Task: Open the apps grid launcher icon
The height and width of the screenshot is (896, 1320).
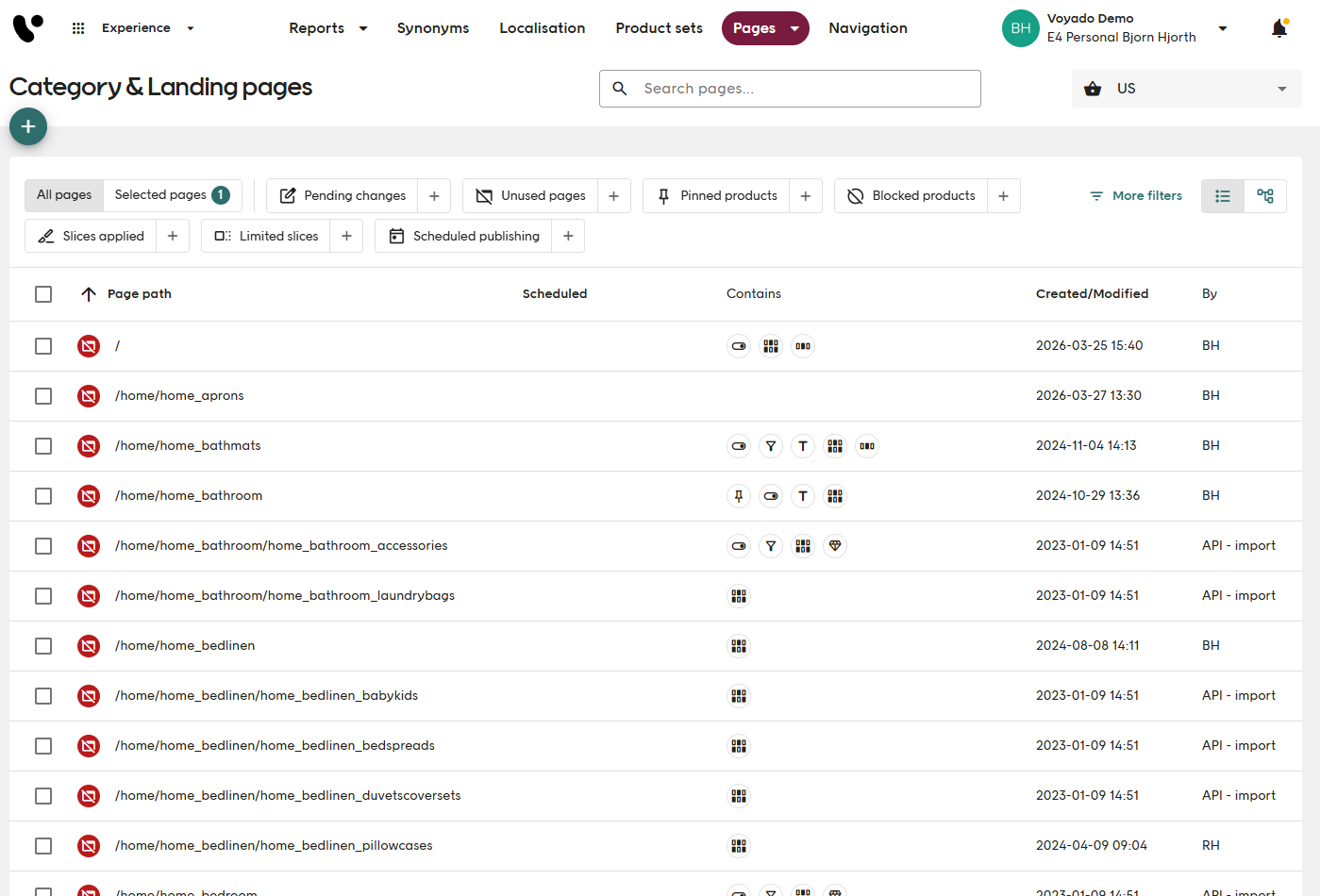Action: pyautogui.click(x=78, y=28)
